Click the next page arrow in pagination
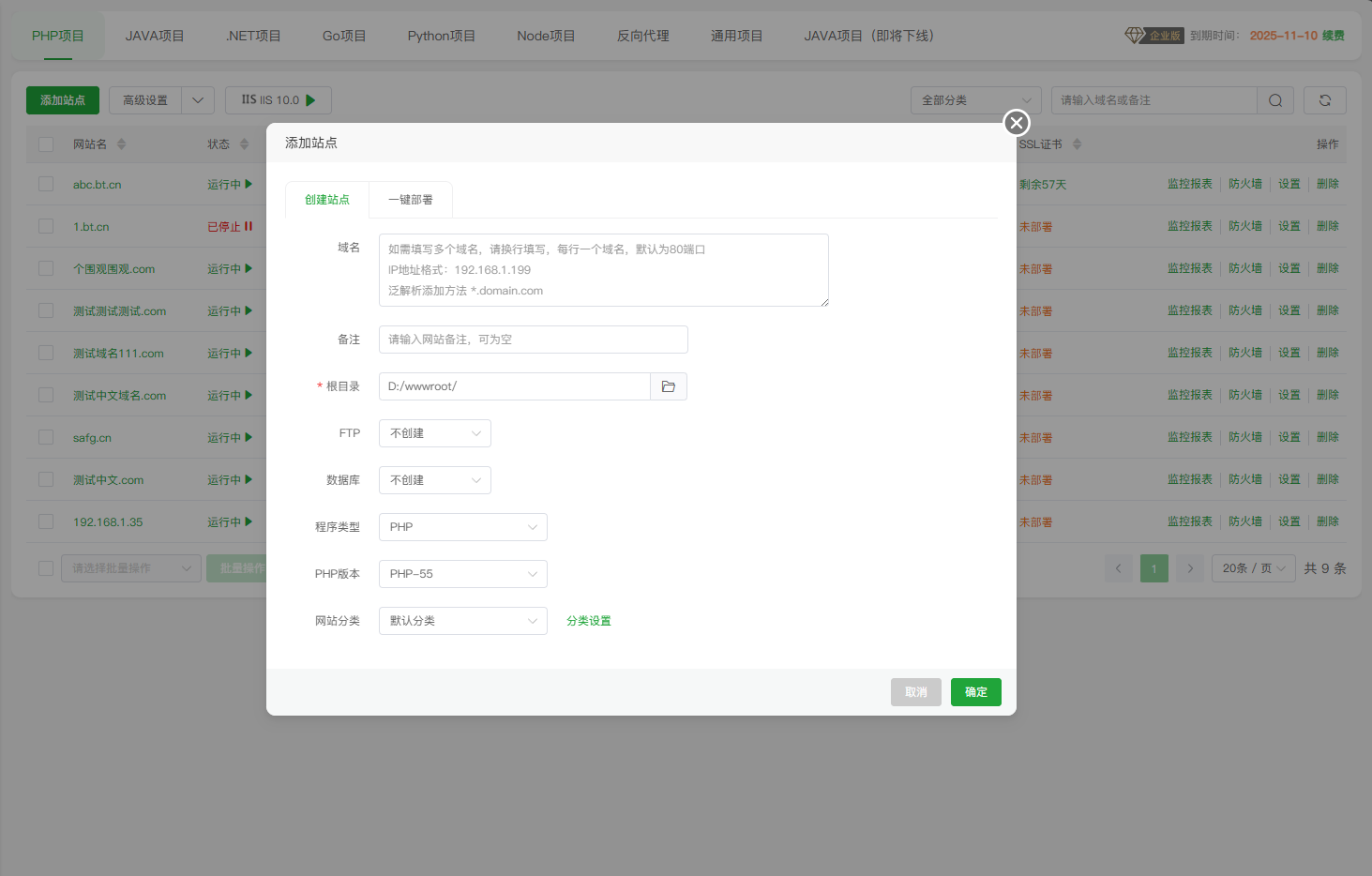This screenshot has height=876, width=1372. coord(1189,568)
